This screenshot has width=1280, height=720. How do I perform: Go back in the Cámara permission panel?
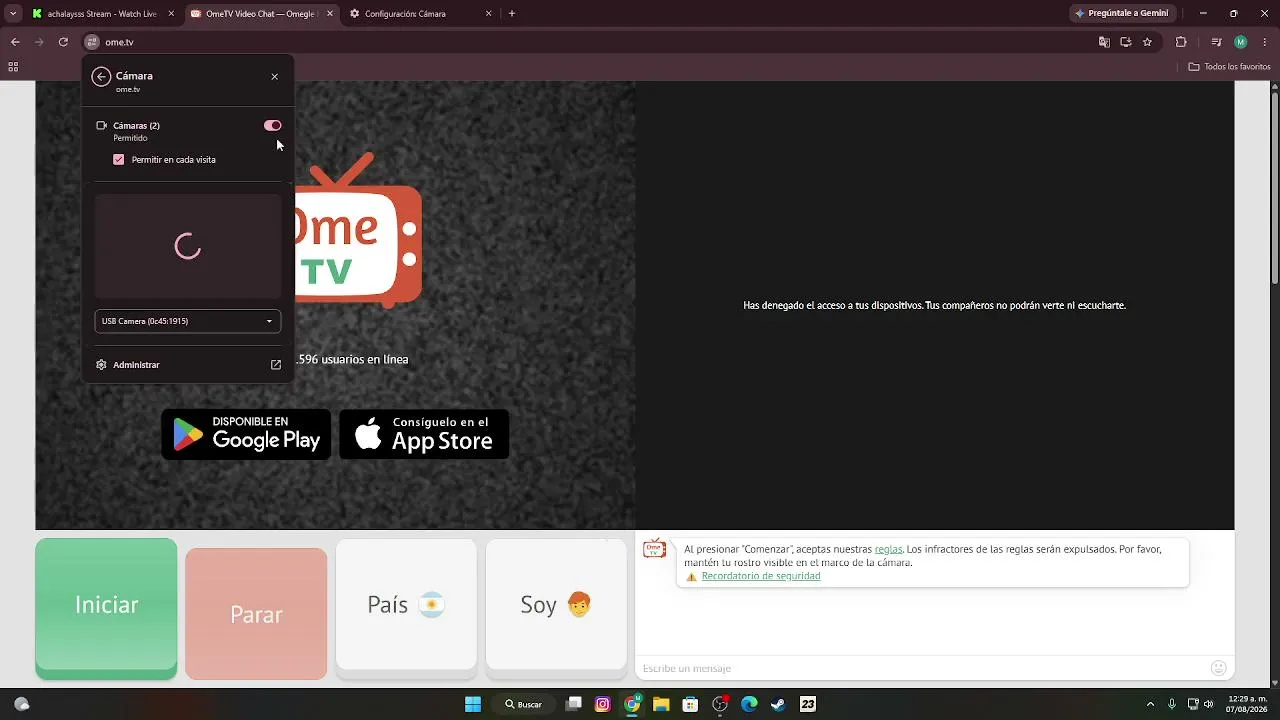click(100, 77)
